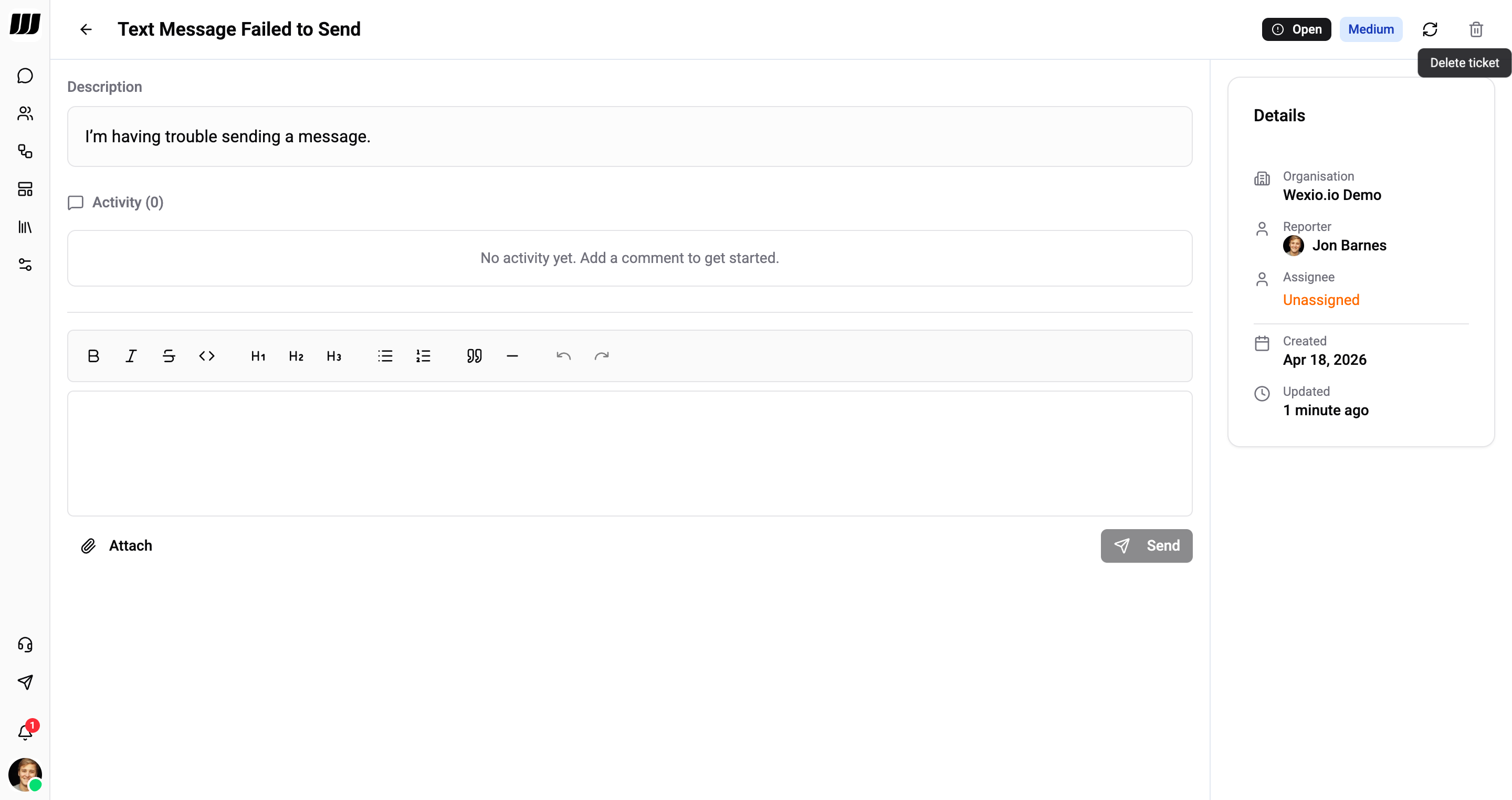The image size is (1512, 800).
Task: Insert a numbered list
Action: (423, 356)
